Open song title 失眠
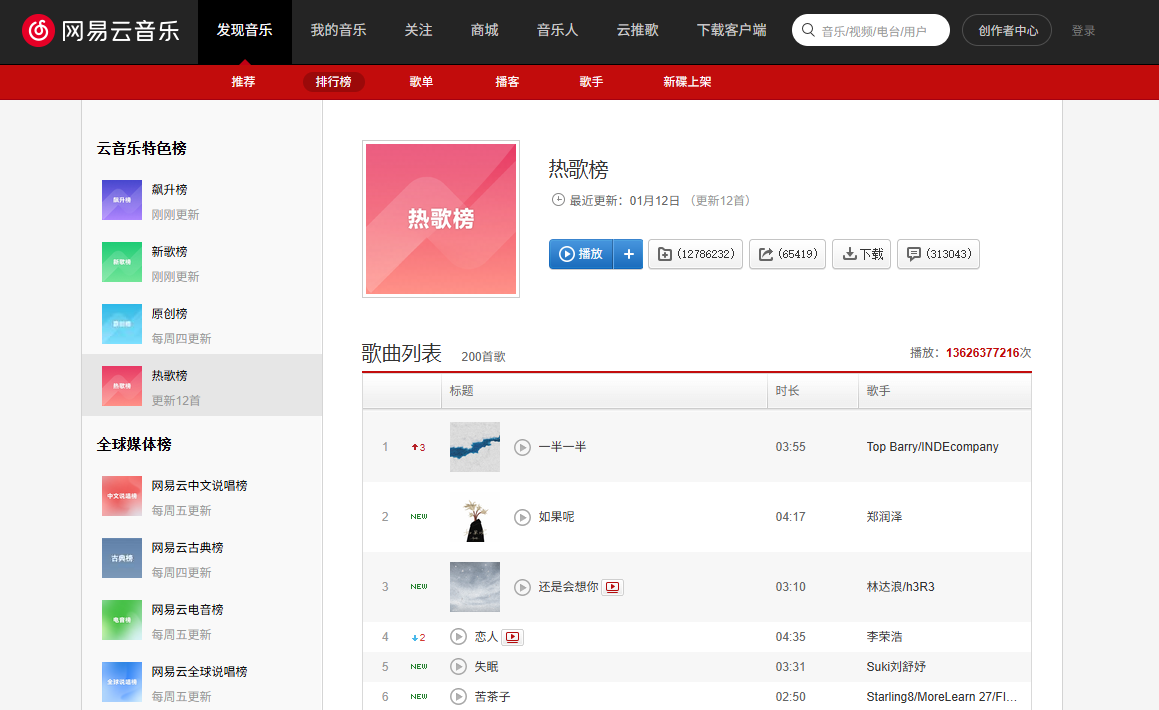Screen dimensions: 1159x710 486,666
